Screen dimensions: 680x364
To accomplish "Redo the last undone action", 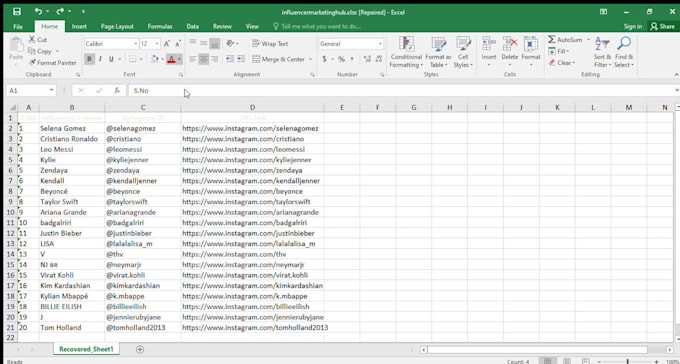I will 60,12.
